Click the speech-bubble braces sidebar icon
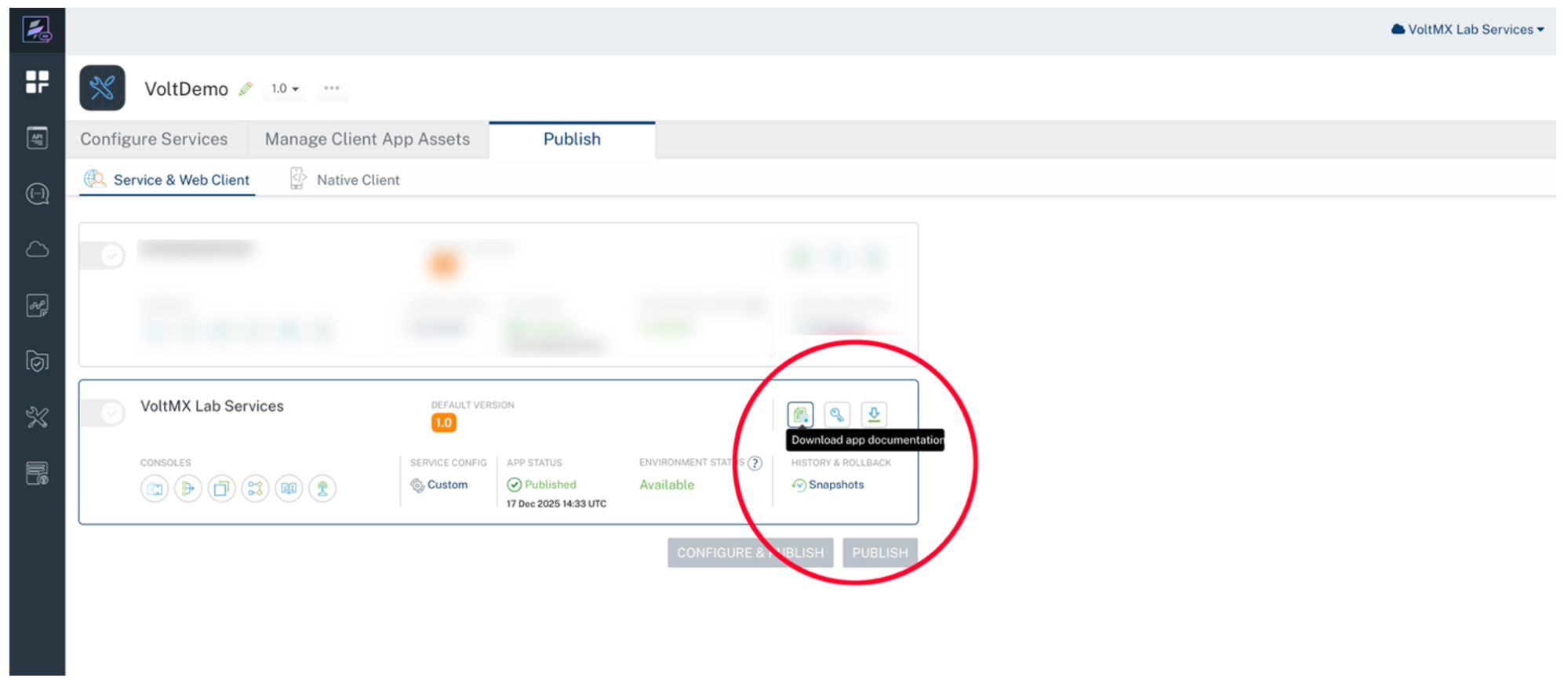 pos(37,194)
